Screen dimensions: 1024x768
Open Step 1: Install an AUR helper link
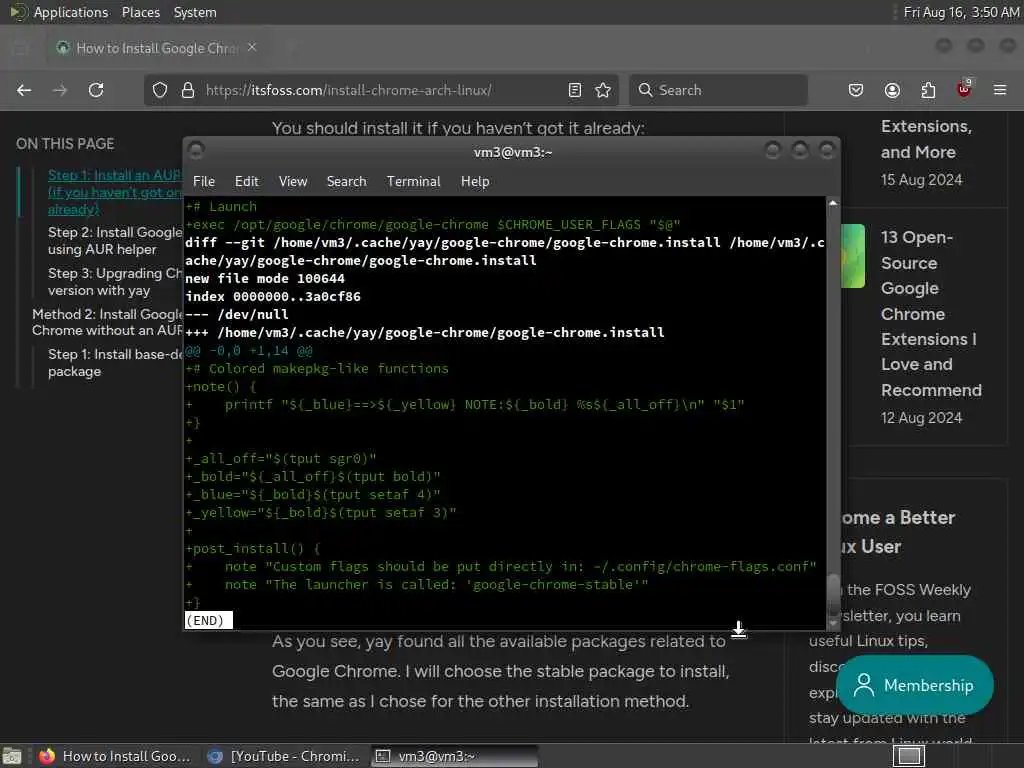click(115, 192)
